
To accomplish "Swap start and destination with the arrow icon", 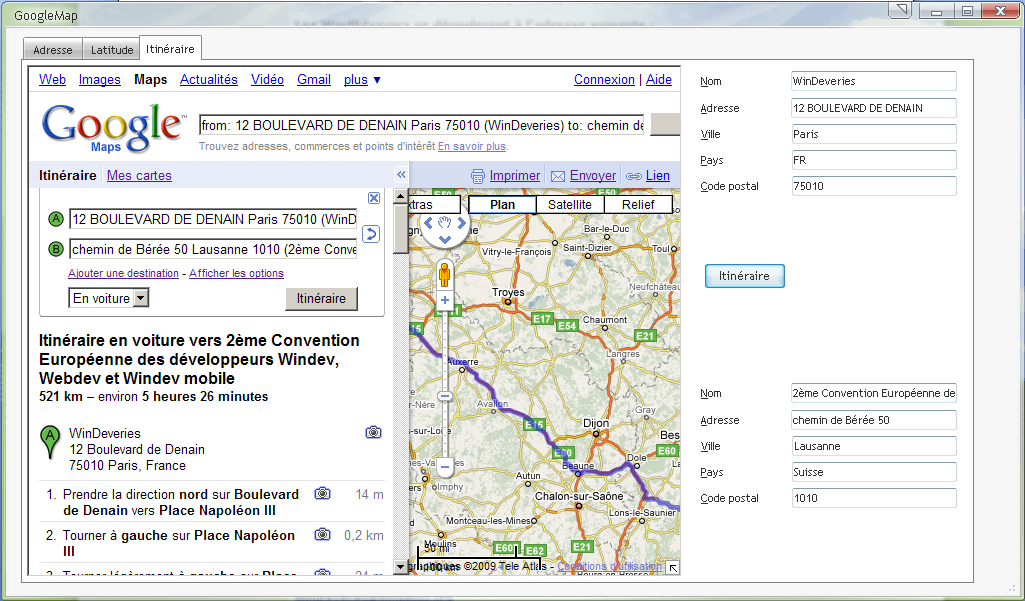I will pyautogui.click(x=371, y=233).
